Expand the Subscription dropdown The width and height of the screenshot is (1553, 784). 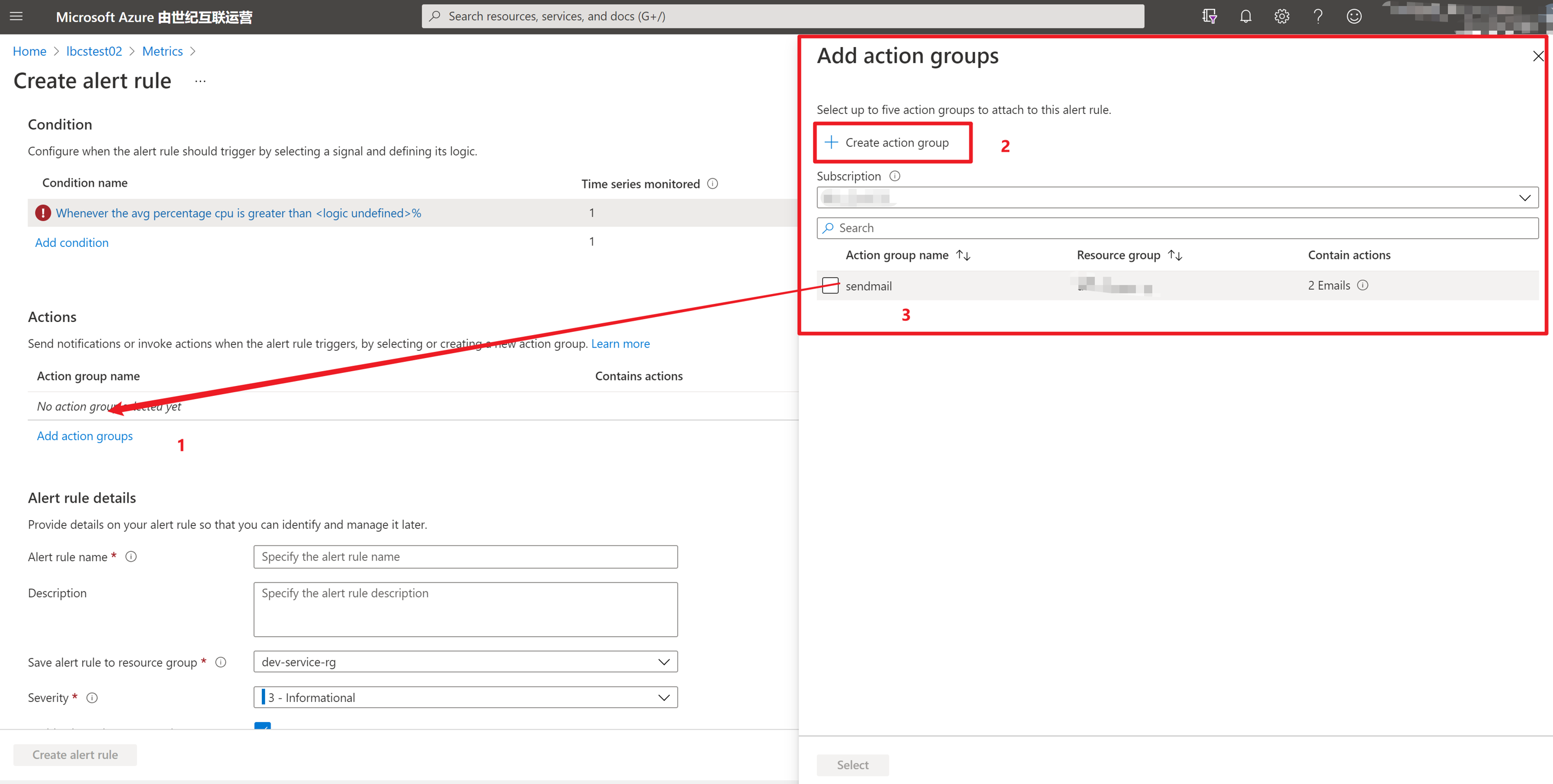[x=1524, y=198]
